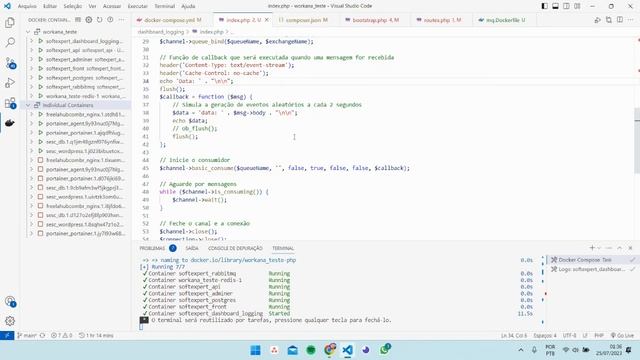Screen dimensions: 640x360
Task: Open the PROBLEMAS panel tab
Action: [x=152, y=248]
